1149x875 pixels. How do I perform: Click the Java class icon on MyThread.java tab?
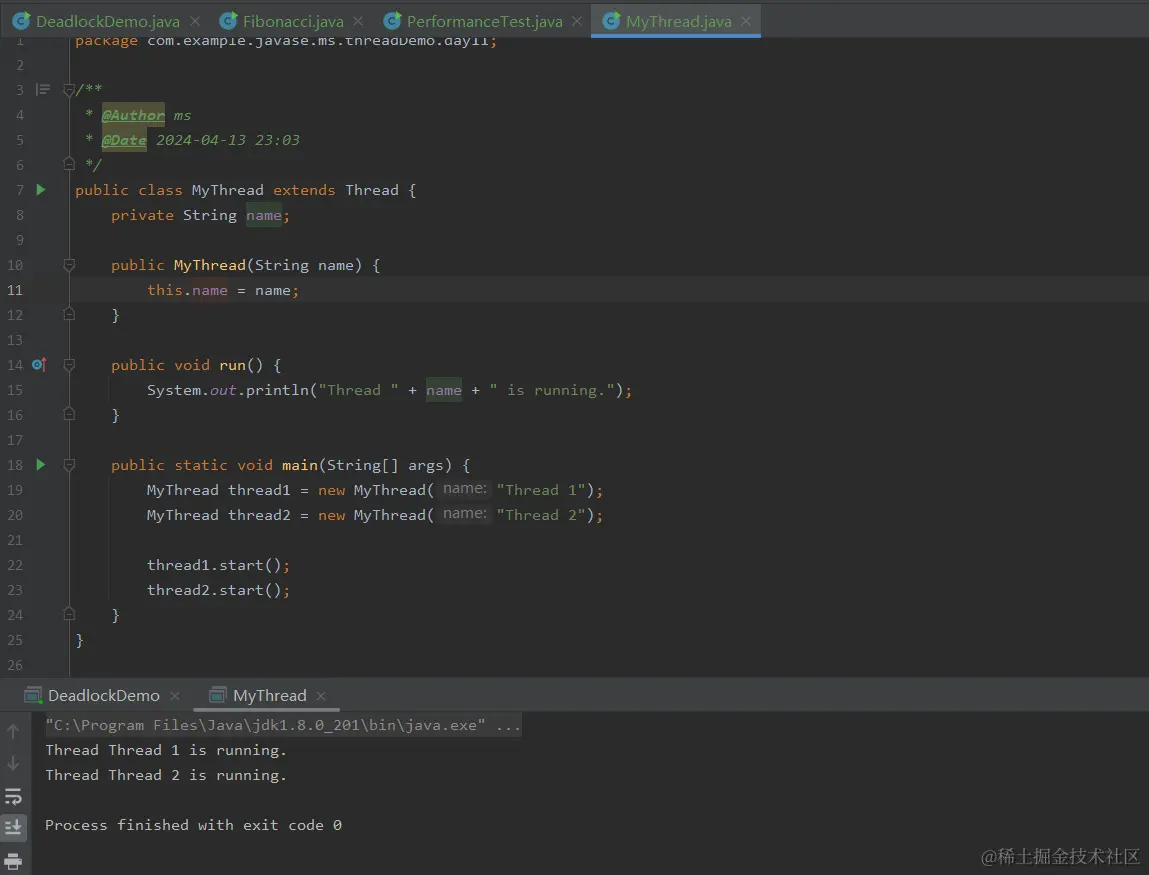tap(611, 21)
